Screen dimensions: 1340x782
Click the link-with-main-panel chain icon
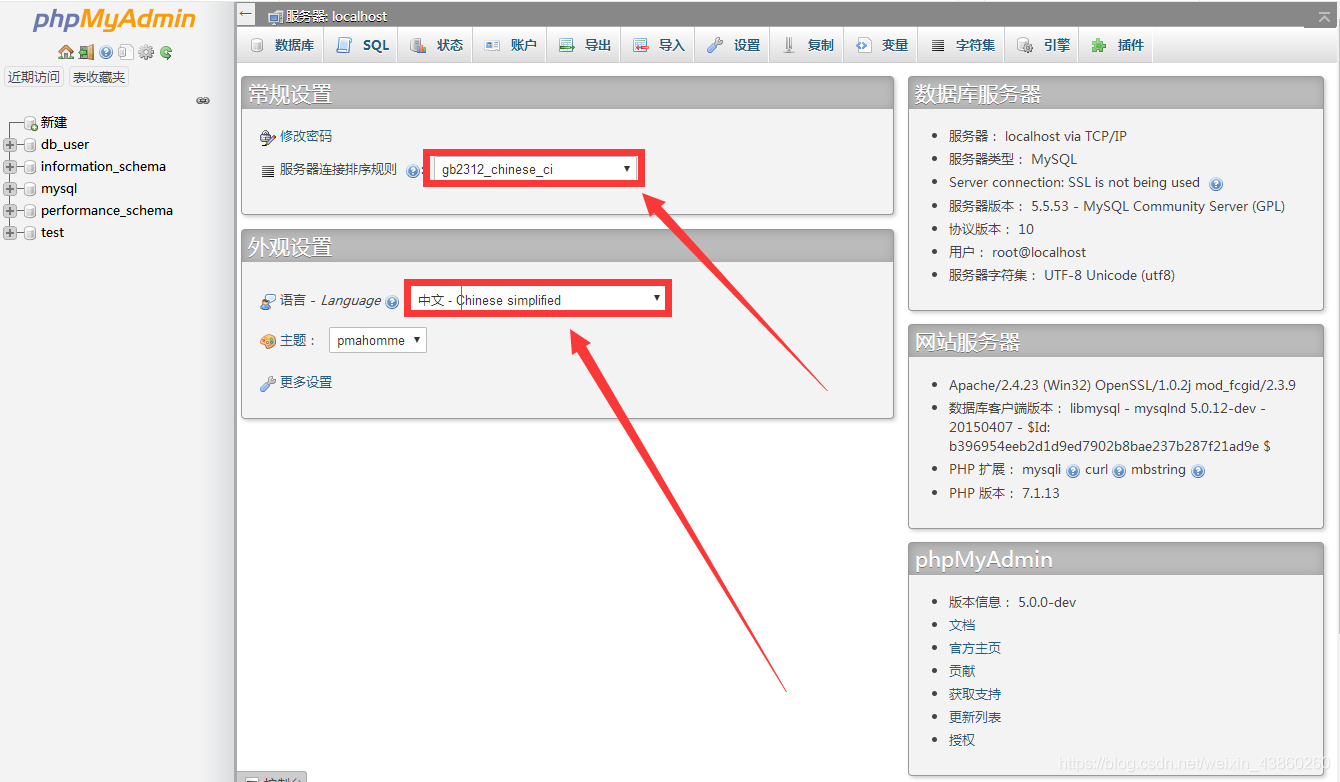click(203, 101)
